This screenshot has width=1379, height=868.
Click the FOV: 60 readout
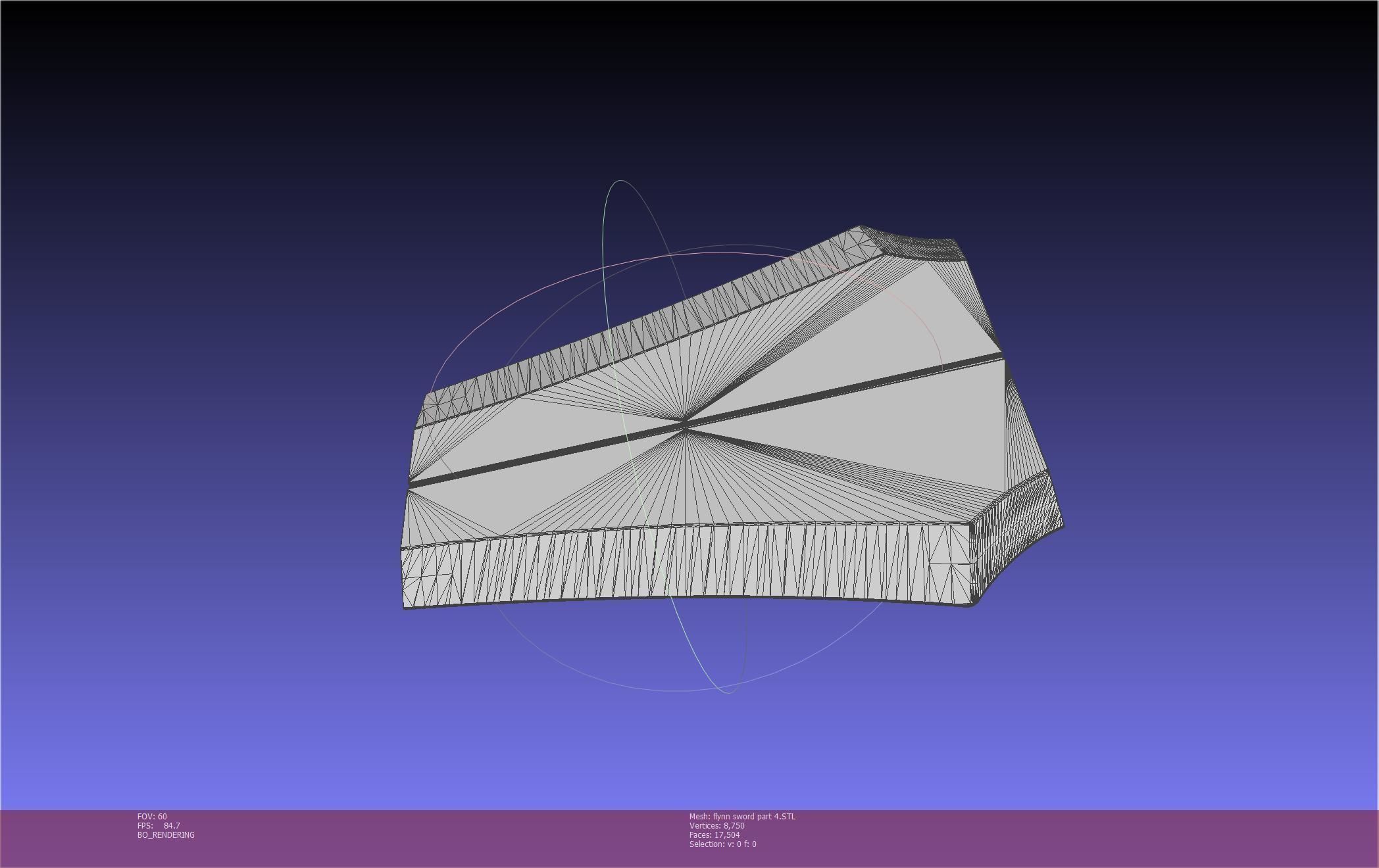(152, 816)
